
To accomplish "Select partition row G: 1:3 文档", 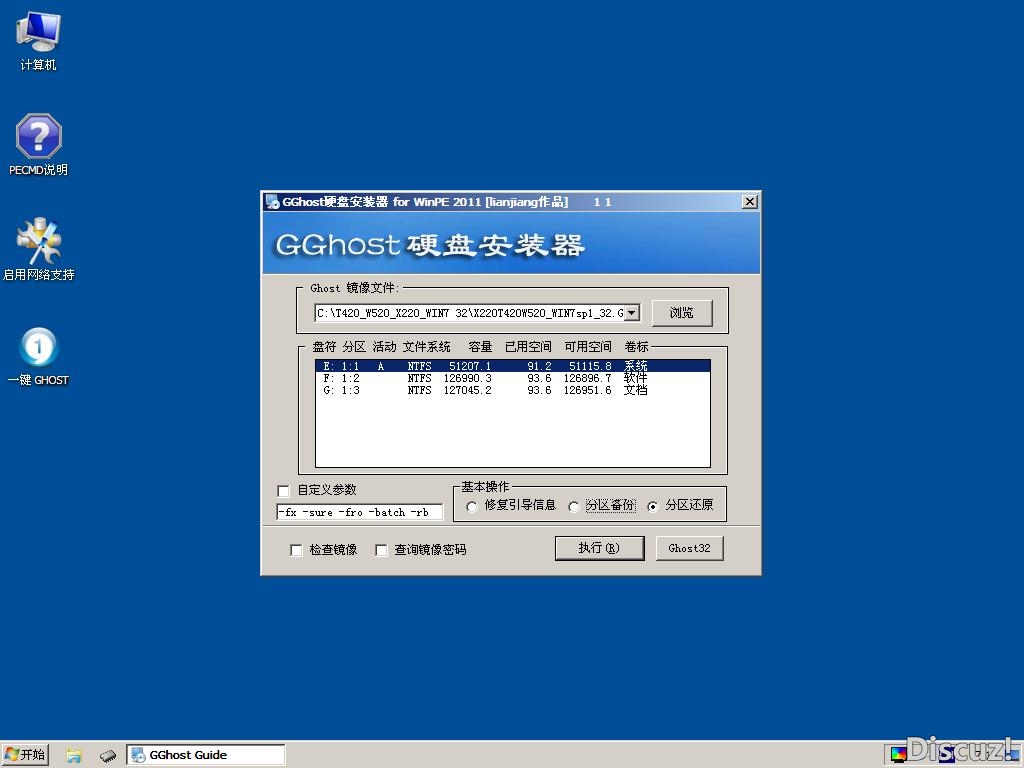I will pos(513,390).
